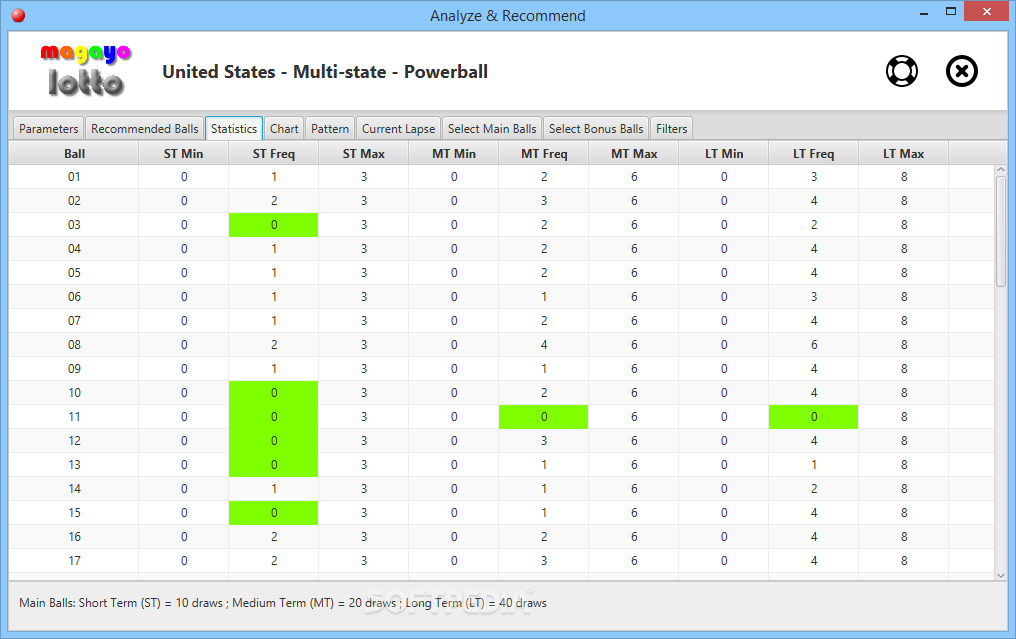Click the scroll down arrow of table
1016x639 pixels.
pos(1000,575)
